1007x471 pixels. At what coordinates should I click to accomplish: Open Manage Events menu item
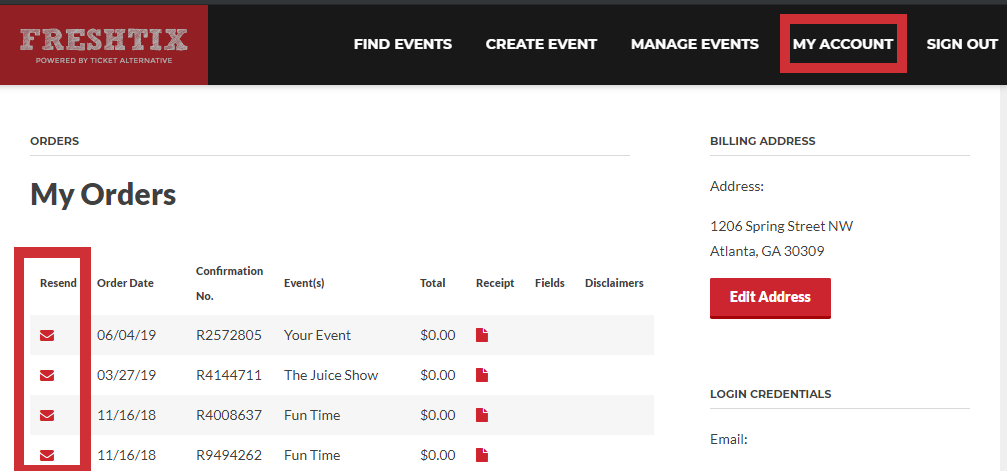click(x=695, y=44)
